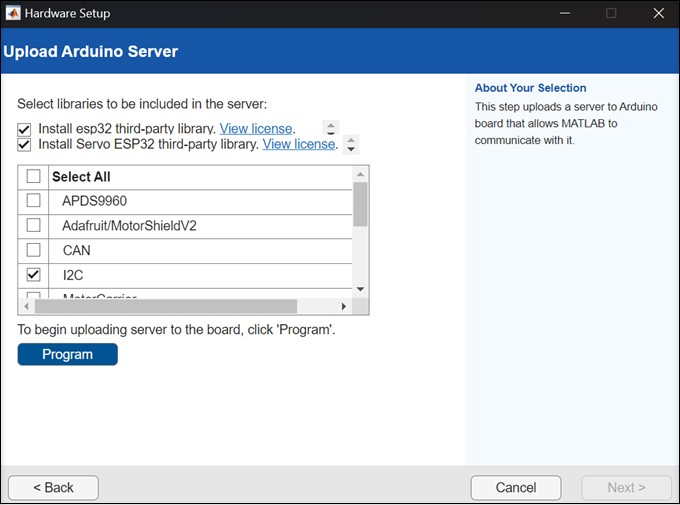Click the library list scroll-down arrow
This screenshot has height=505, width=680.
click(x=361, y=289)
